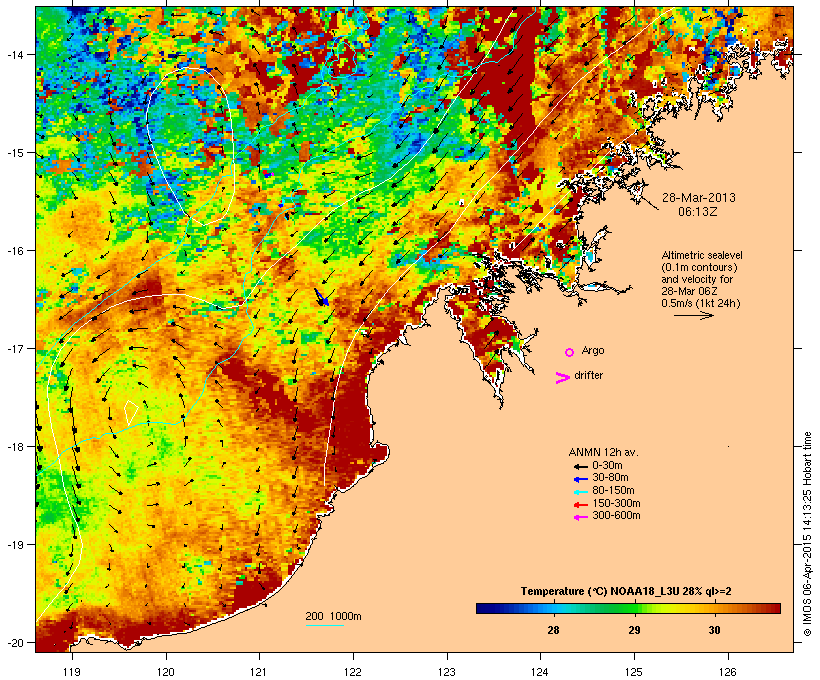Click the magenta 300-600m arrow legend symbol
820x680 pixels.
580,517
